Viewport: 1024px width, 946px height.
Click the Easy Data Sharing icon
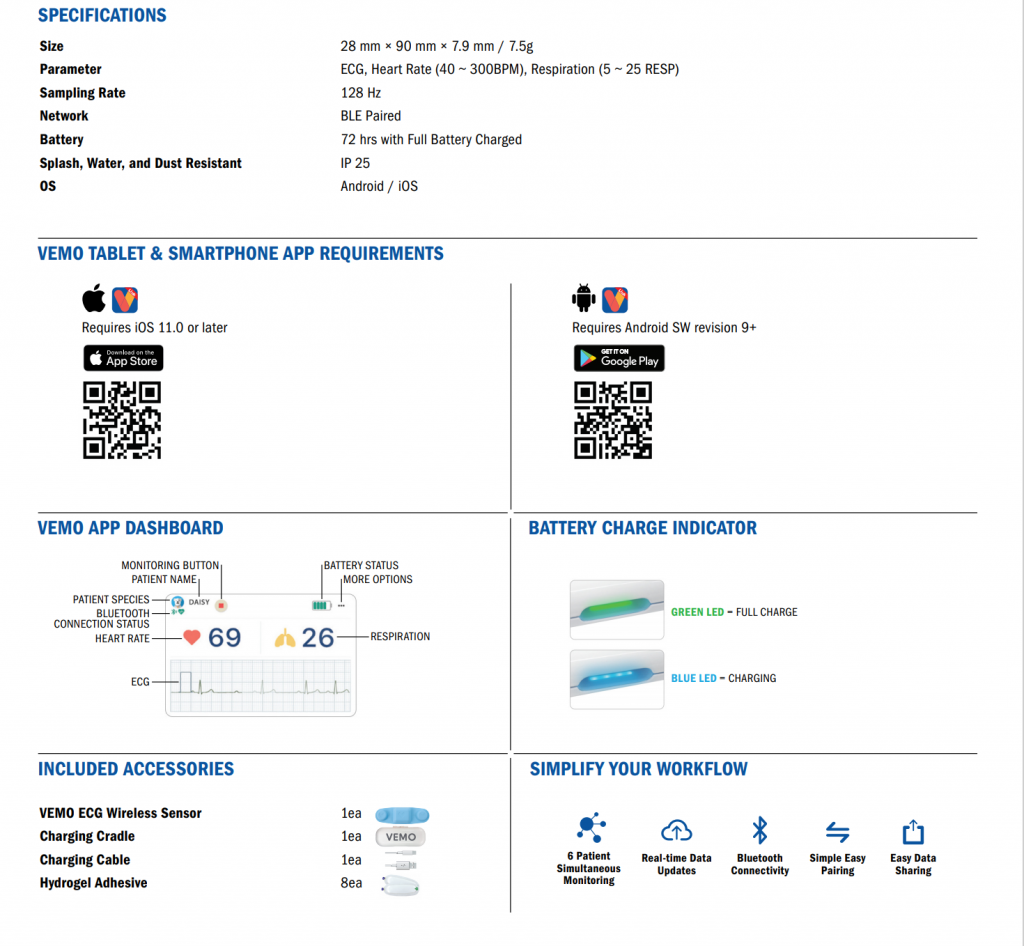pyautogui.click(x=913, y=832)
